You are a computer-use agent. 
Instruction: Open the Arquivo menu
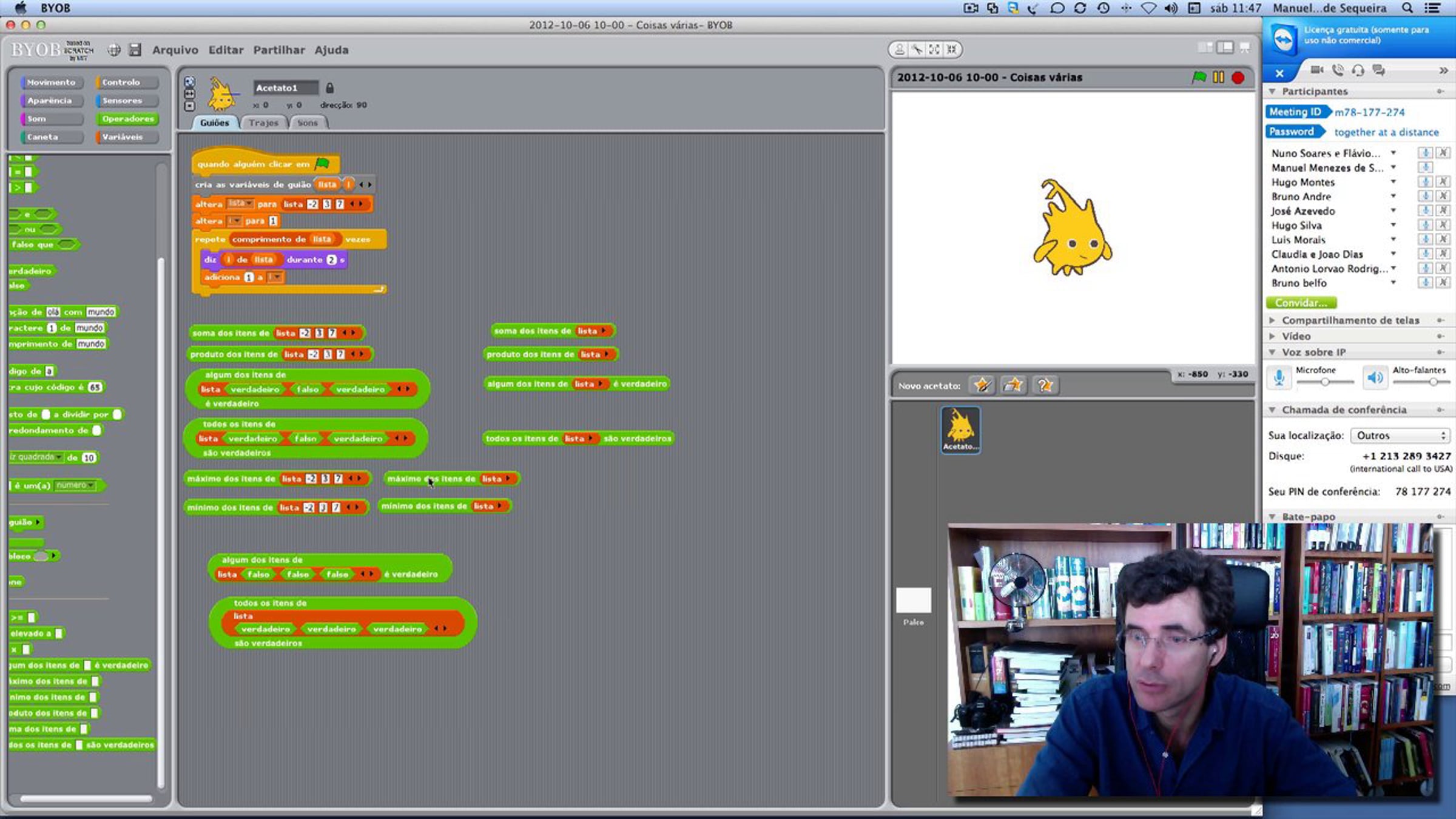pos(175,50)
